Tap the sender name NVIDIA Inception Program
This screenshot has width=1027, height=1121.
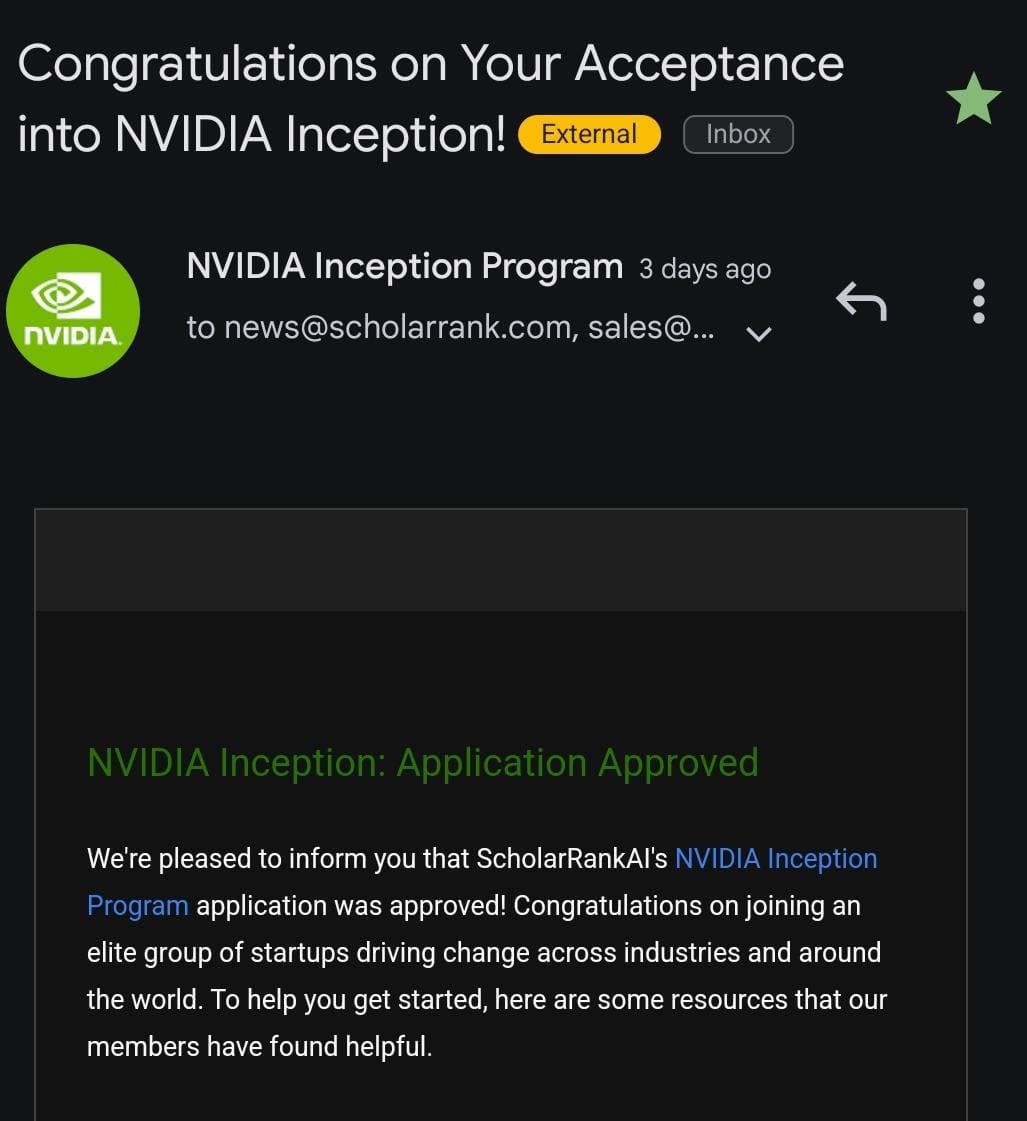coord(405,266)
